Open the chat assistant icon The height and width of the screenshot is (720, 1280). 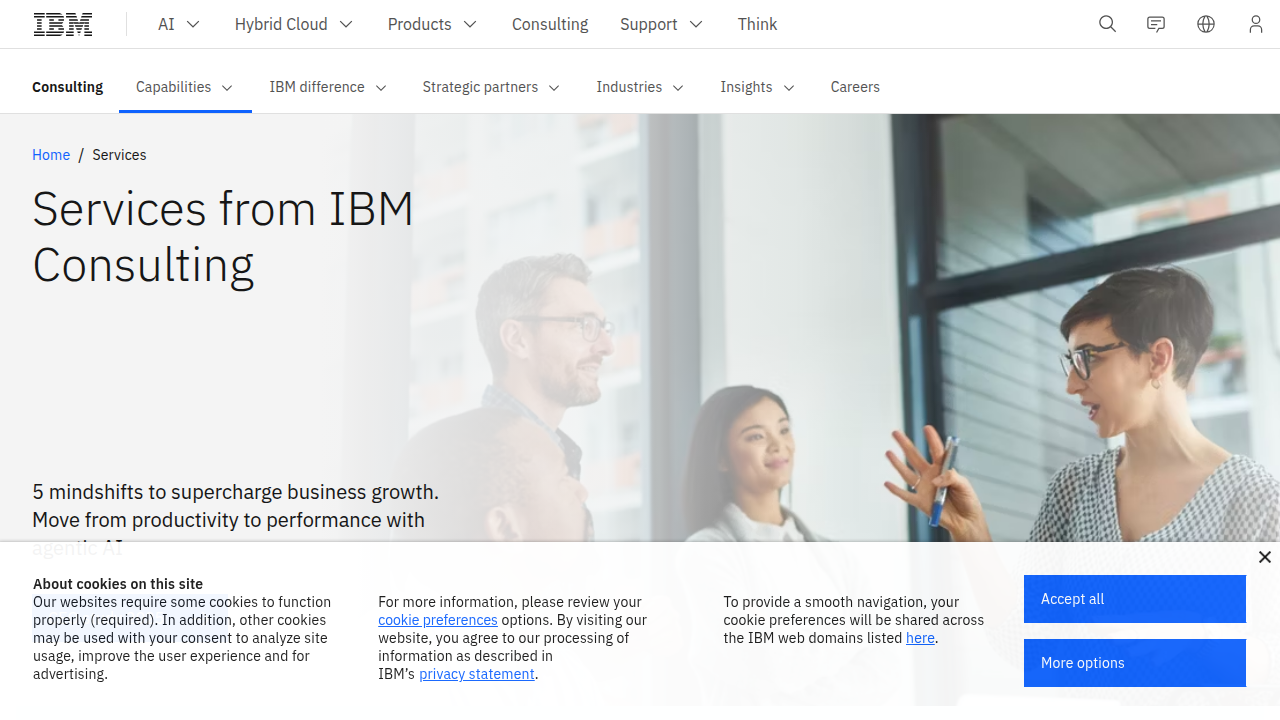(1156, 24)
